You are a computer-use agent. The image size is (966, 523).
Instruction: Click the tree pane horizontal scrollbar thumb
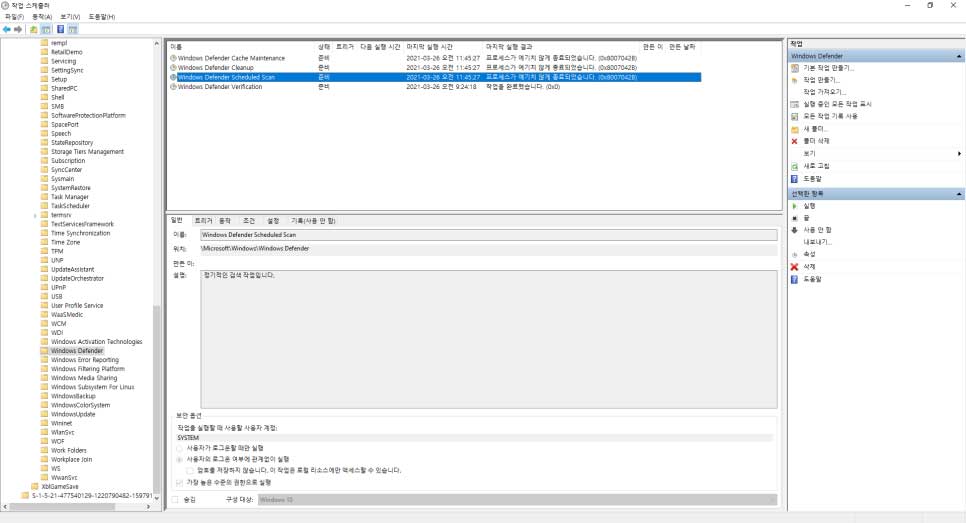tap(62, 506)
